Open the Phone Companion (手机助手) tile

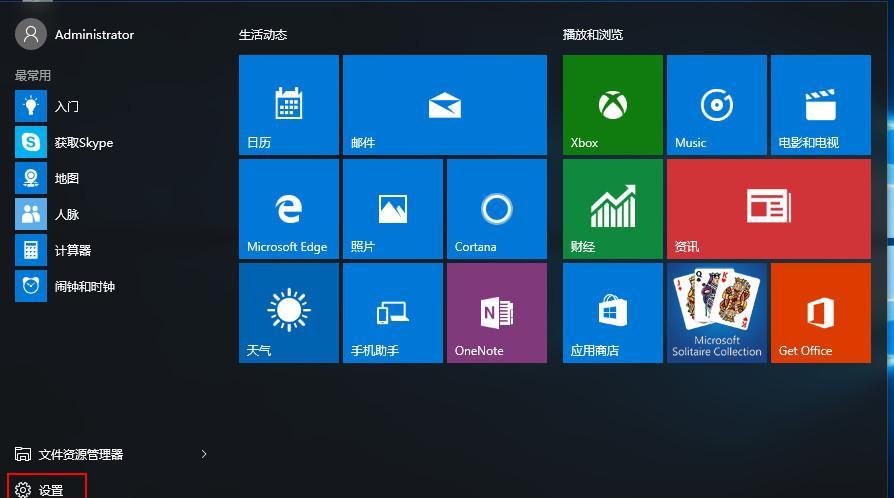393,313
